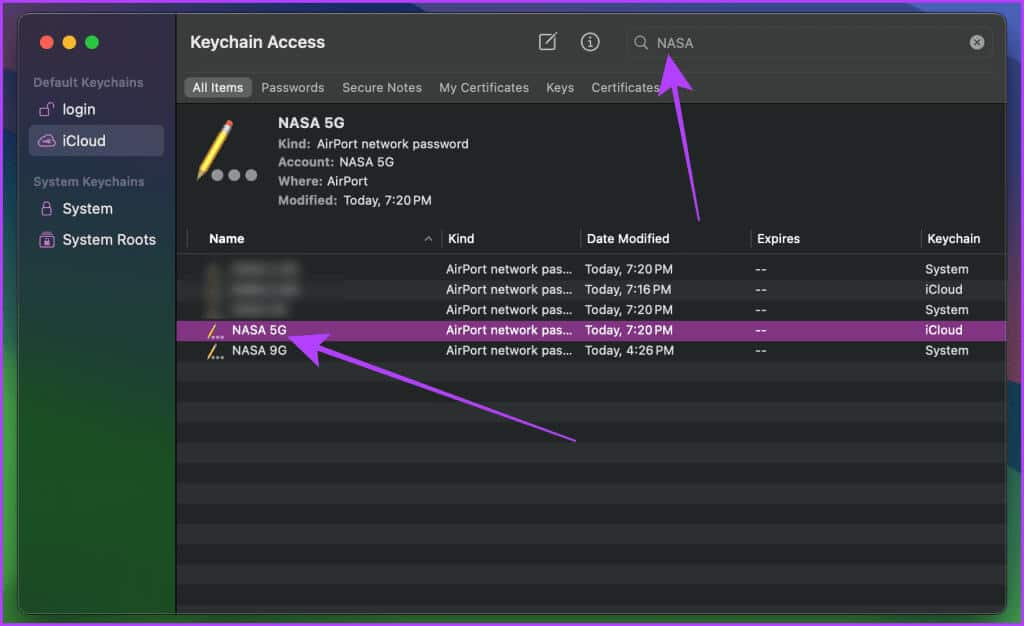Switch to the Secure Notes tab
1024x626 pixels.
click(x=382, y=87)
